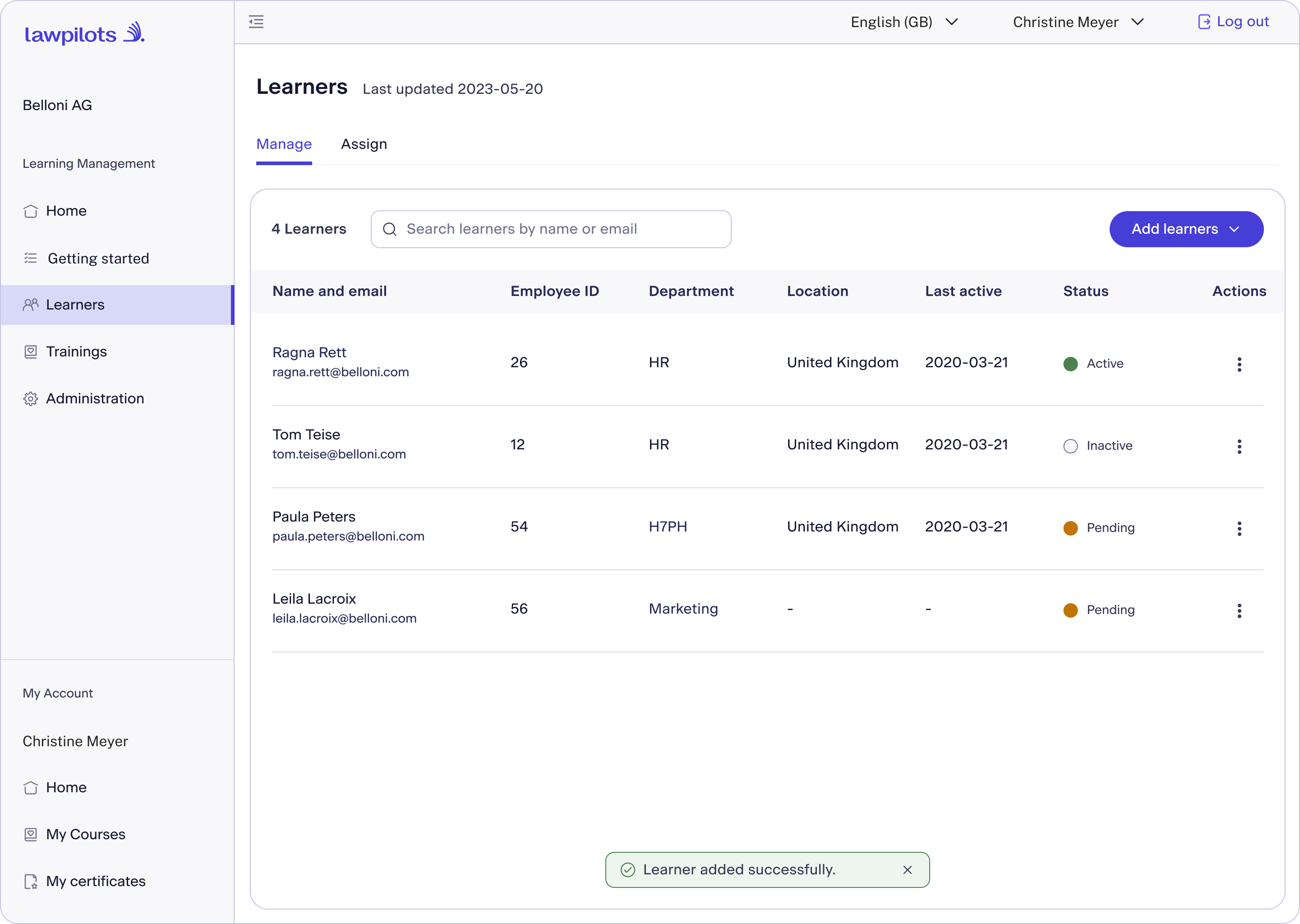Open the Add learners dropdown button
Viewport: 1300px width, 924px height.
1186,229
